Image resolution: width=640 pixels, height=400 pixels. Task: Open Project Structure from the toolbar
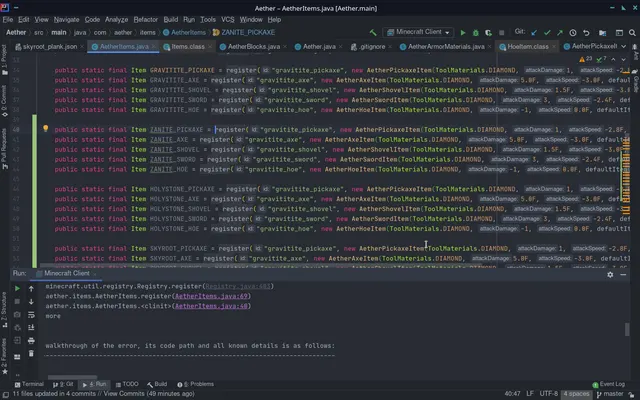[x=602, y=33]
